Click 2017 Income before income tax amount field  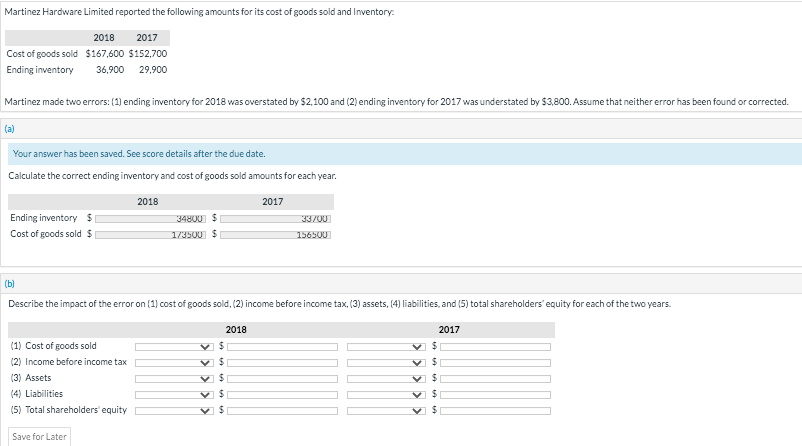click(496, 363)
